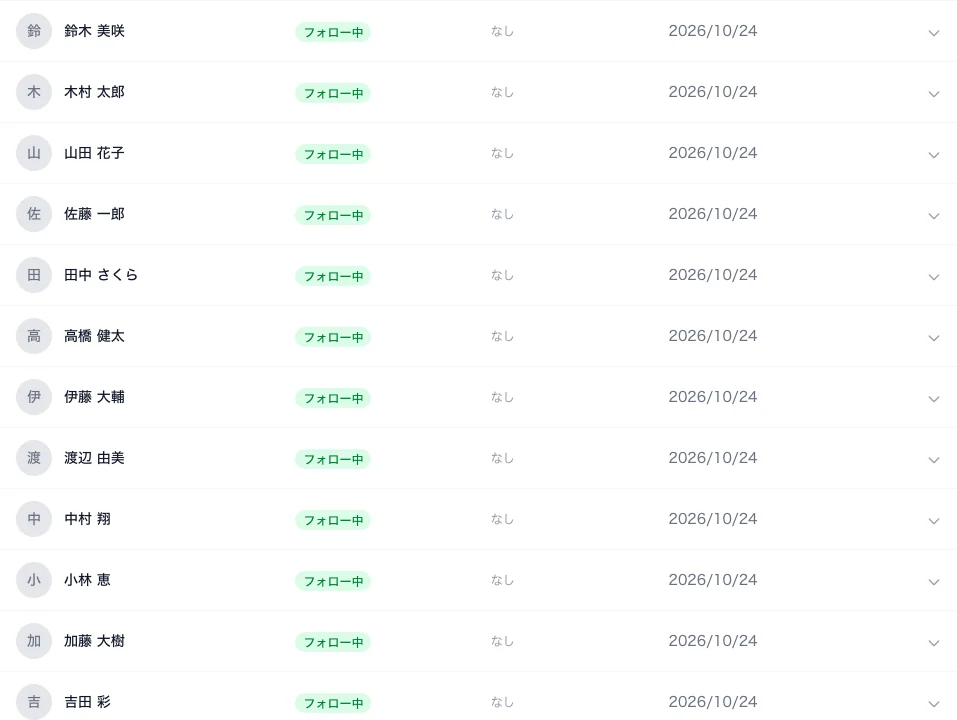The height and width of the screenshot is (720, 957).
Task: Click the 伊 avatar for 伊藤 大輔
Action: 34,397
